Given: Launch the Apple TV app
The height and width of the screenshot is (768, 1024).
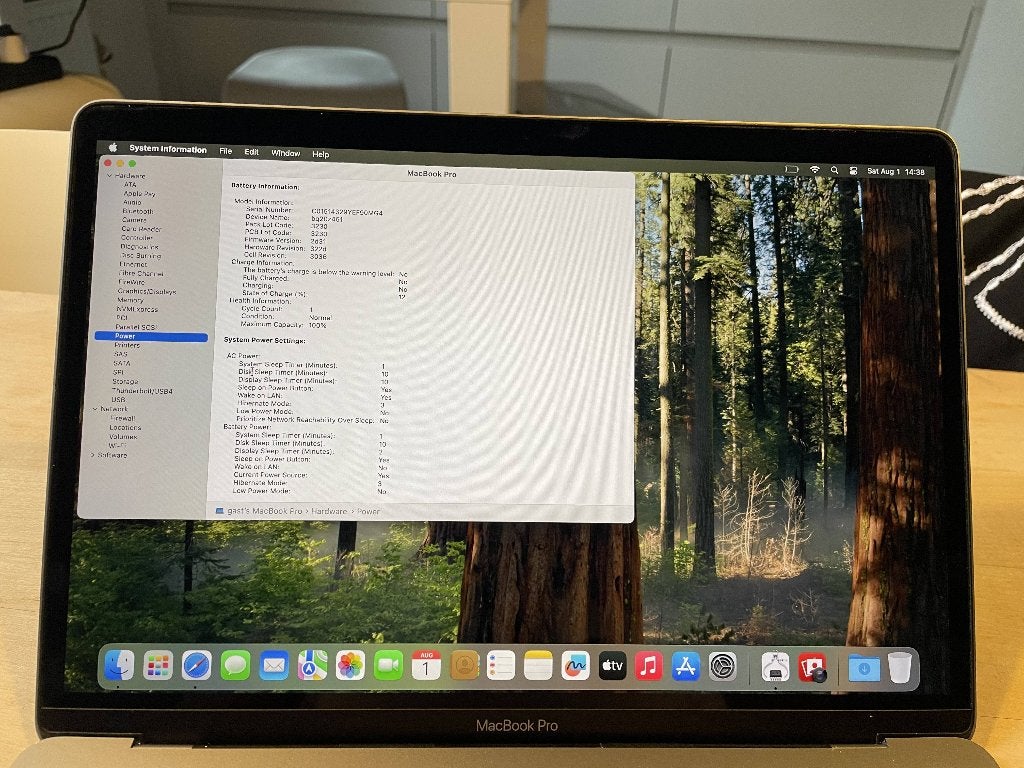Looking at the screenshot, I should tap(613, 666).
